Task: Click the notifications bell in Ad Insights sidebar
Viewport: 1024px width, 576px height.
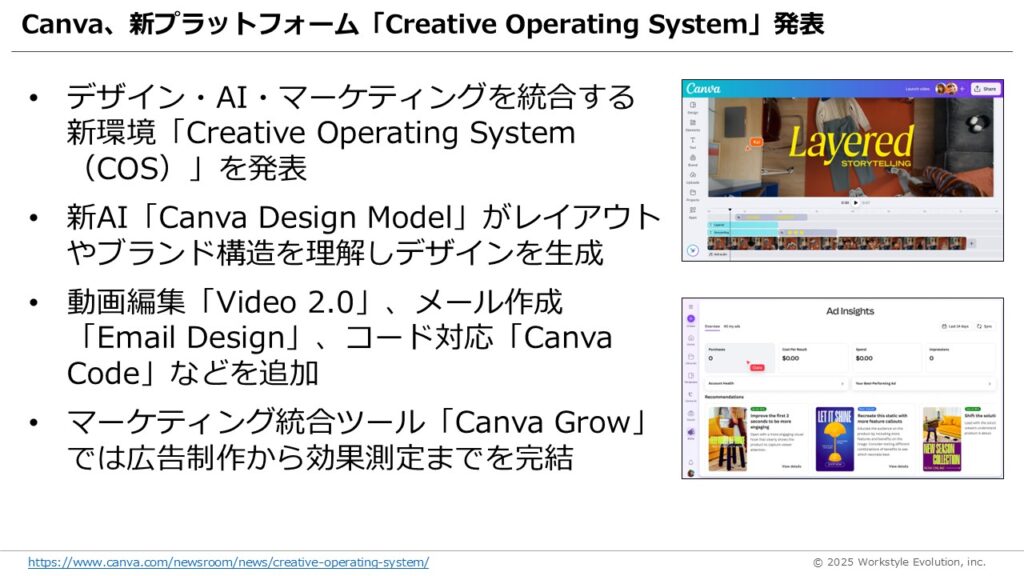Action: (691, 461)
